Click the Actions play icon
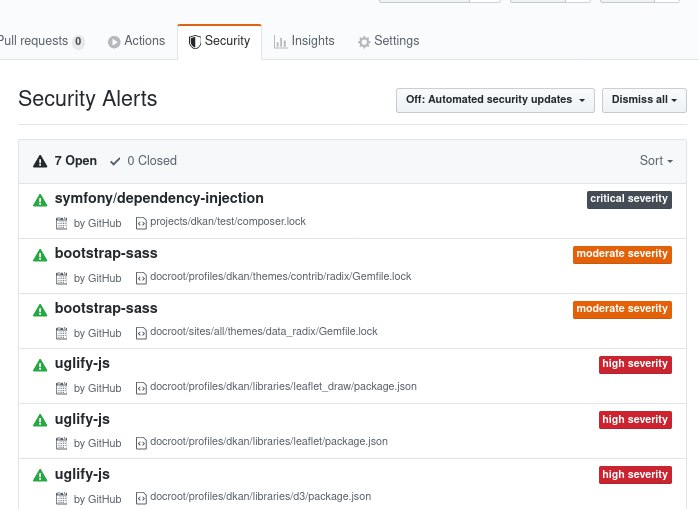This screenshot has width=699, height=509. click(x=114, y=42)
